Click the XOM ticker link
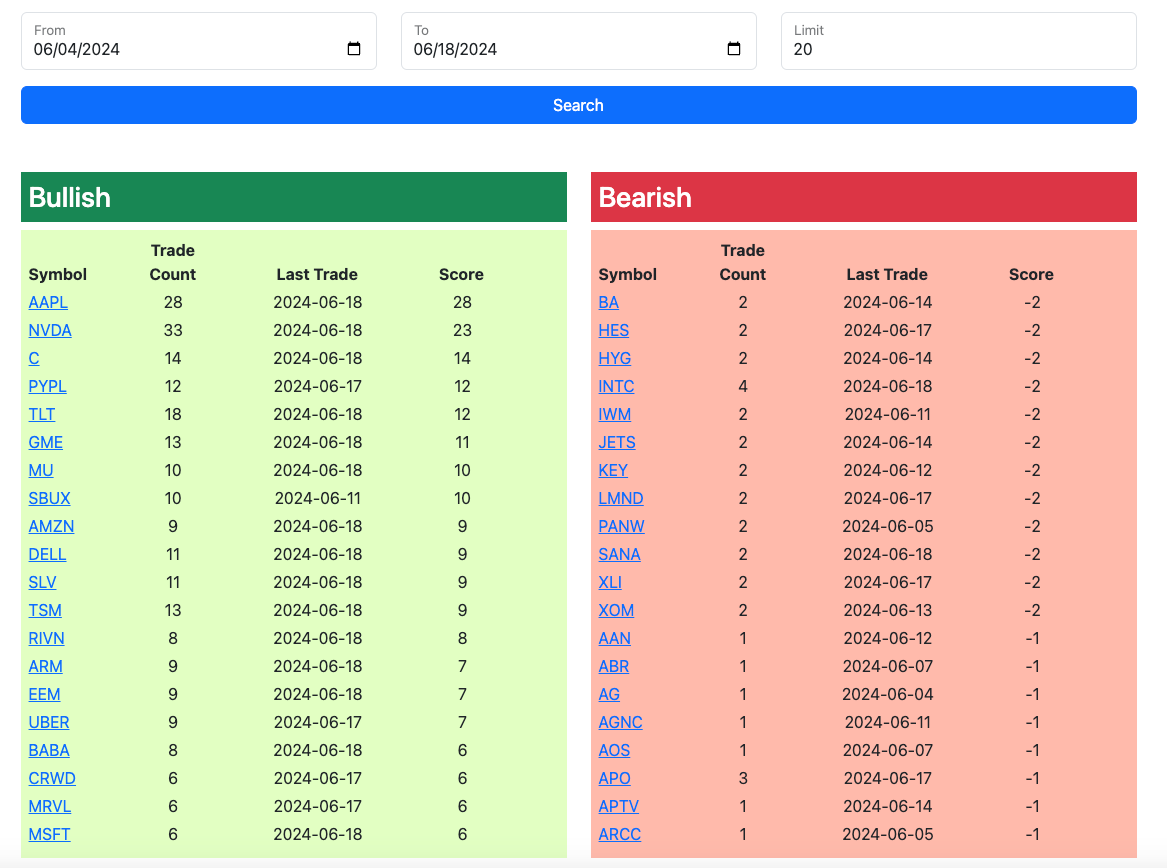The height and width of the screenshot is (868, 1167). tap(616, 610)
